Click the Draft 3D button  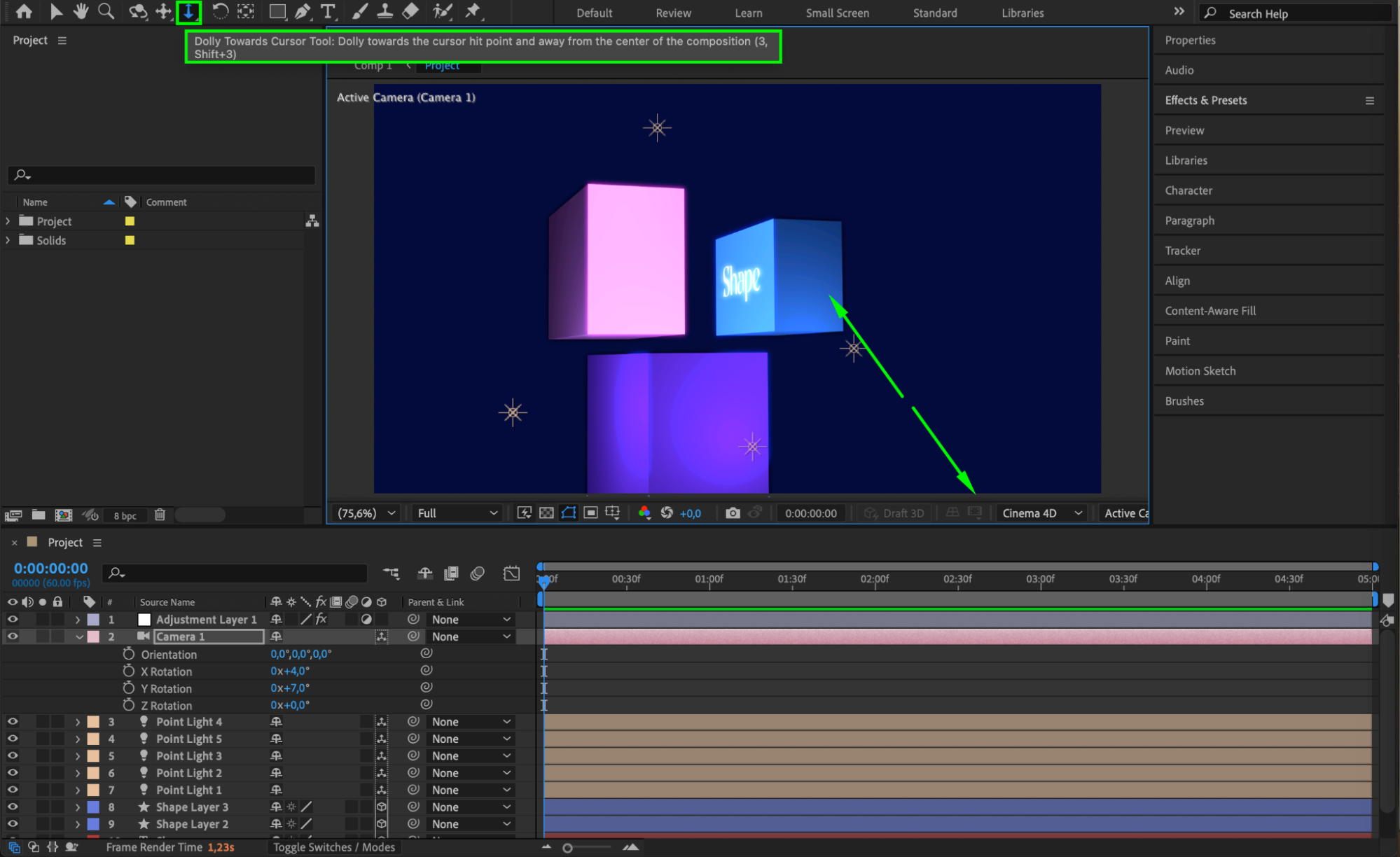[x=894, y=513]
